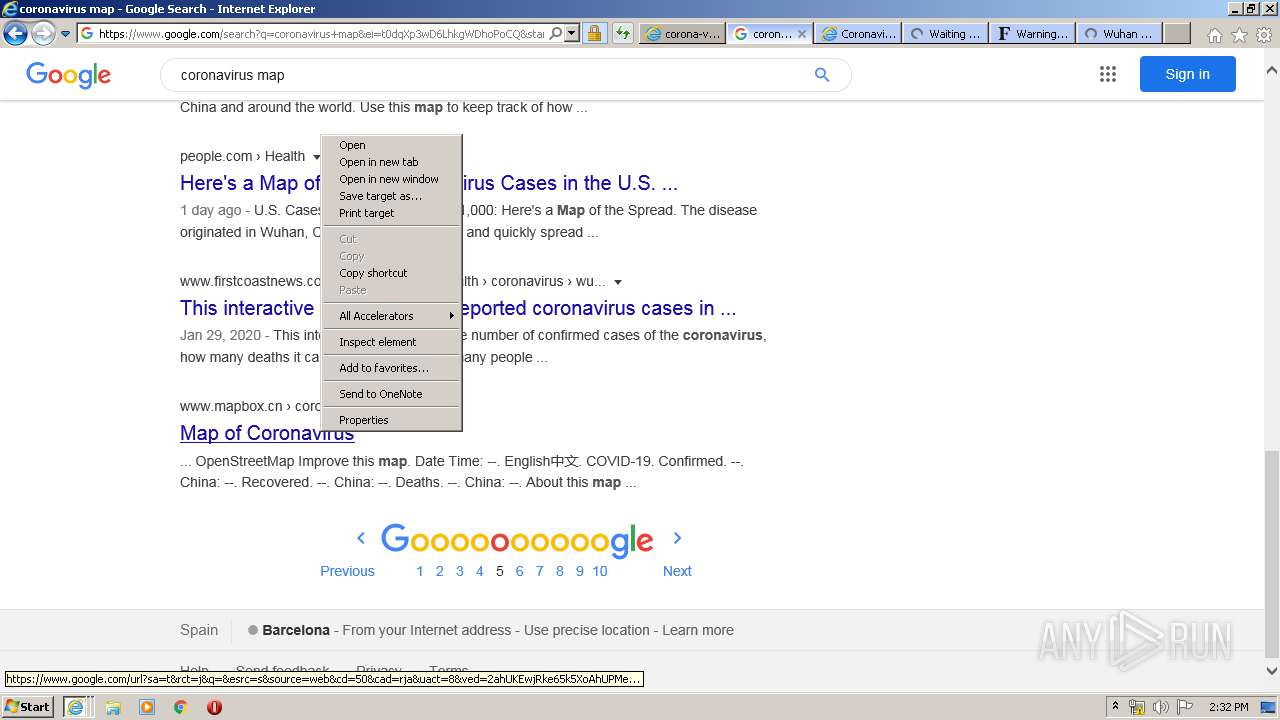Viewport: 1280px width, 720px height.
Task: Click the previous page chevron arrow
Action: (361, 538)
